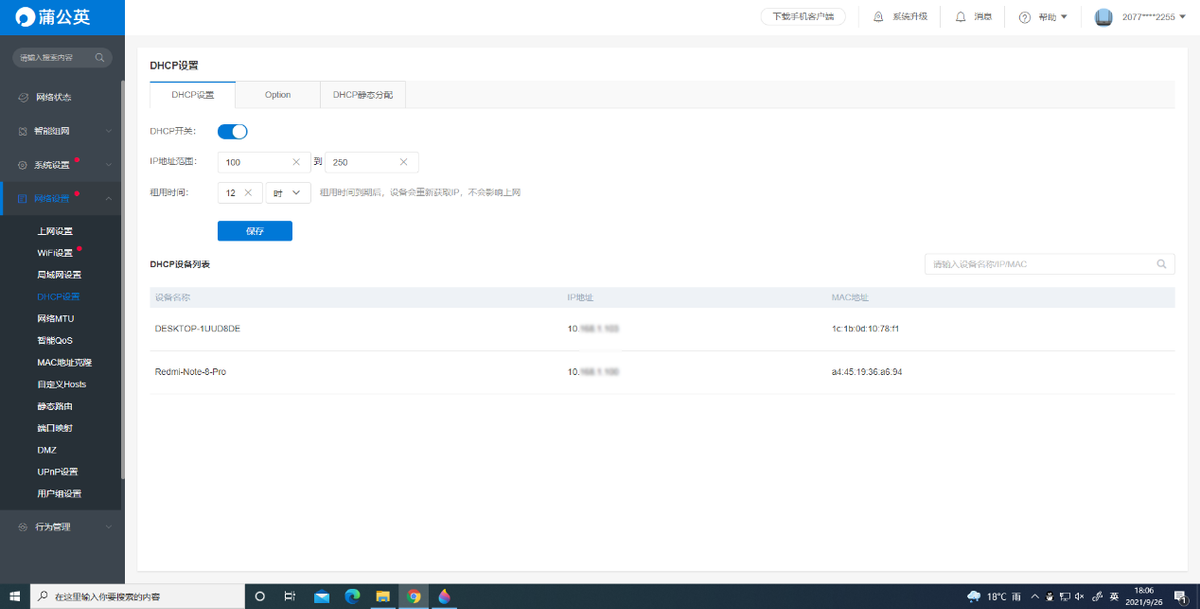Click the 系统设置 gear icon
The height and width of the screenshot is (609, 1200).
[23, 165]
